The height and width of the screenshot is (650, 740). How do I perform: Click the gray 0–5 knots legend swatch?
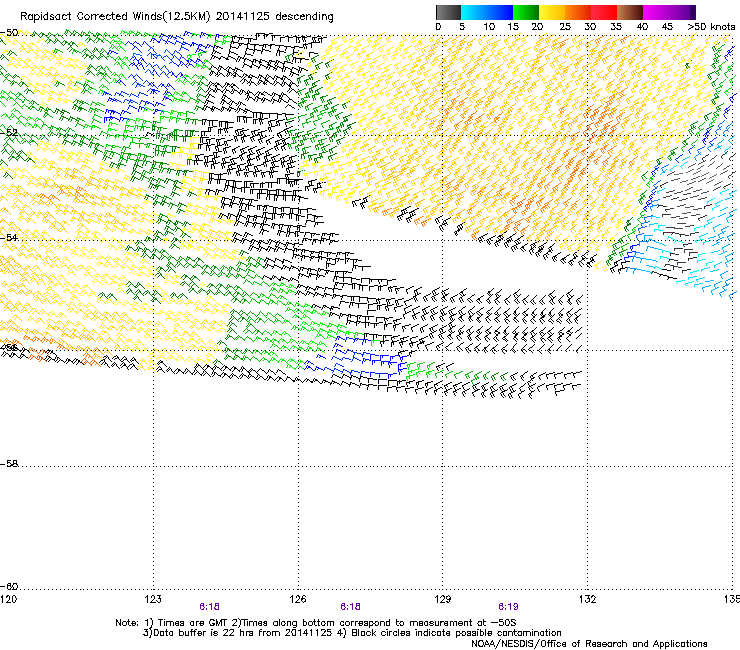click(448, 12)
